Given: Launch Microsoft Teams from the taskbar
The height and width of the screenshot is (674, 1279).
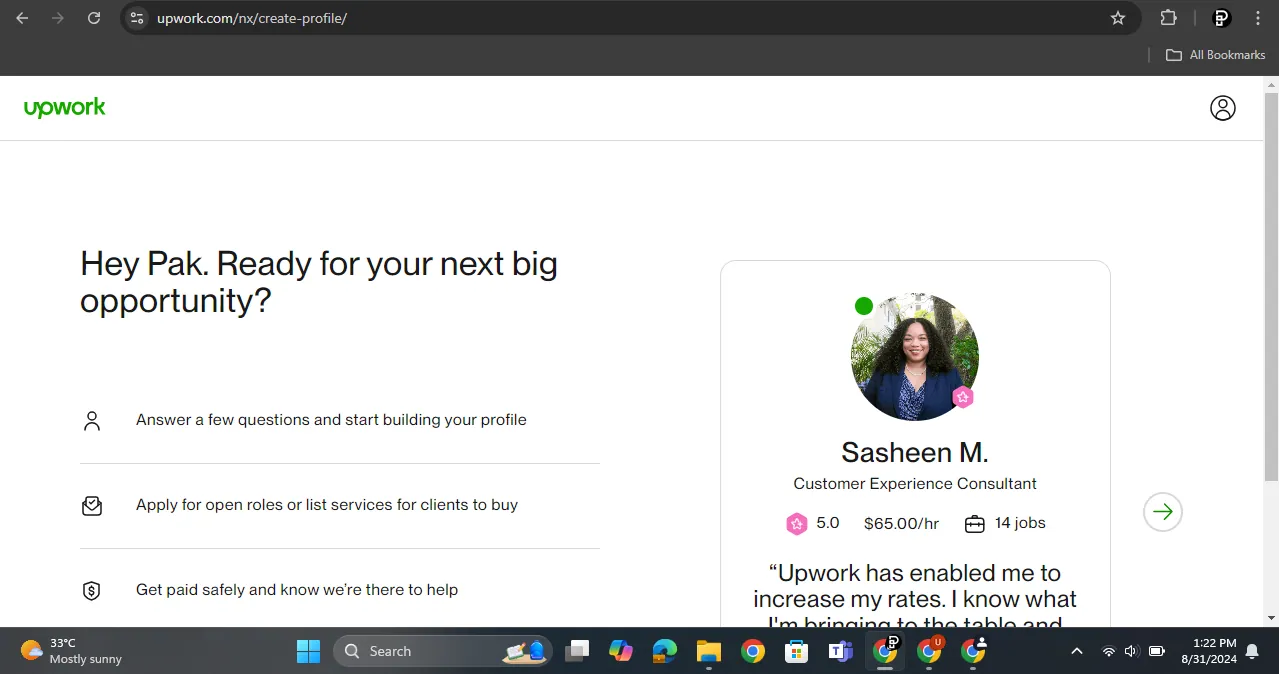Looking at the screenshot, I should coord(840,651).
